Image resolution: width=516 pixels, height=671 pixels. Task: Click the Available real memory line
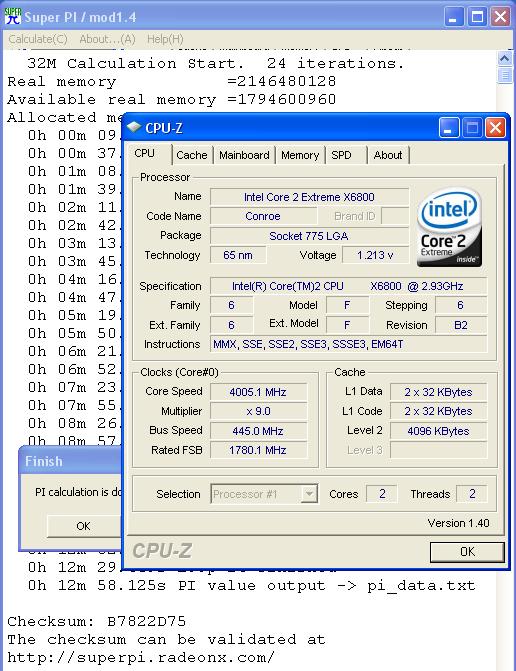pyautogui.click(x=172, y=99)
